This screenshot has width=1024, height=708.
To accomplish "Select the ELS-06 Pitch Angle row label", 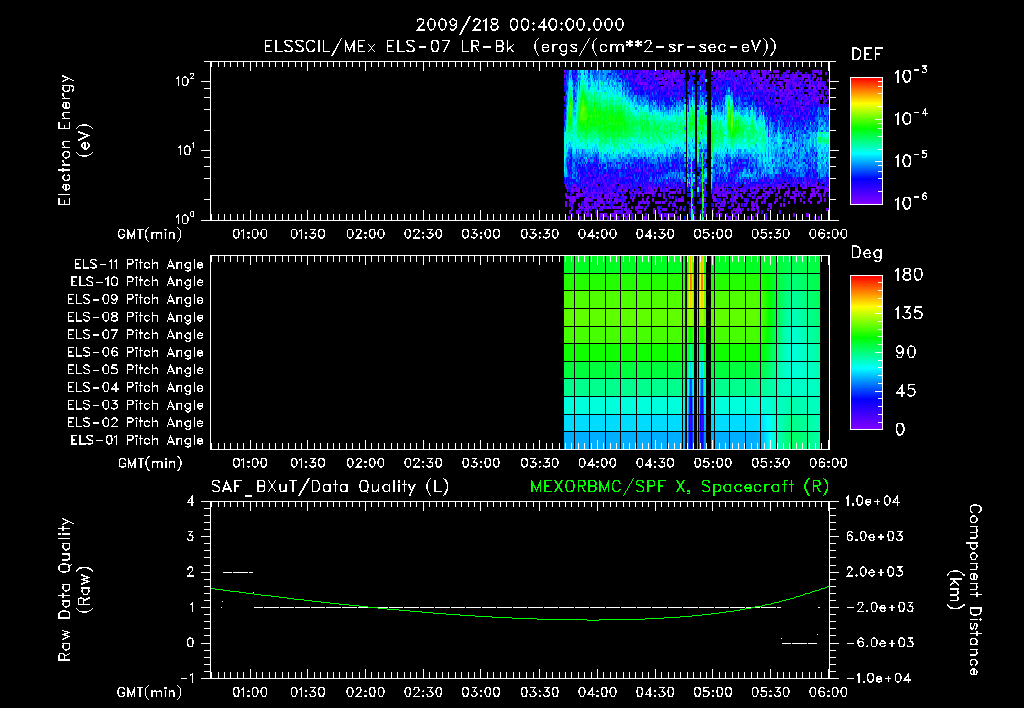I will (x=136, y=353).
